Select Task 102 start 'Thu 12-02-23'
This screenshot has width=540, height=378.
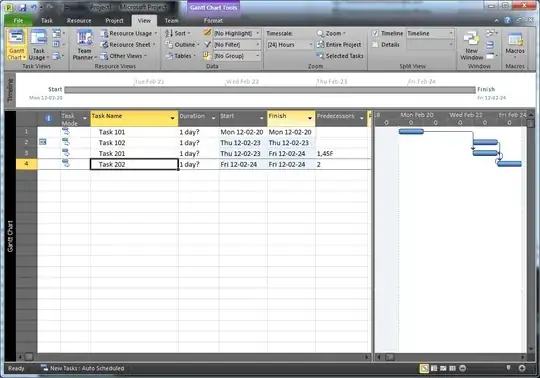pyautogui.click(x=243, y=143)
